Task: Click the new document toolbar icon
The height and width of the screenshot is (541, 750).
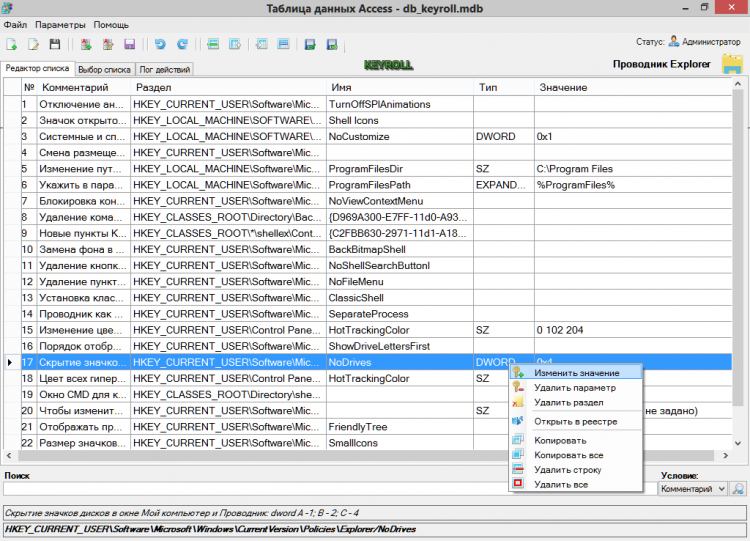Action: 12,45
